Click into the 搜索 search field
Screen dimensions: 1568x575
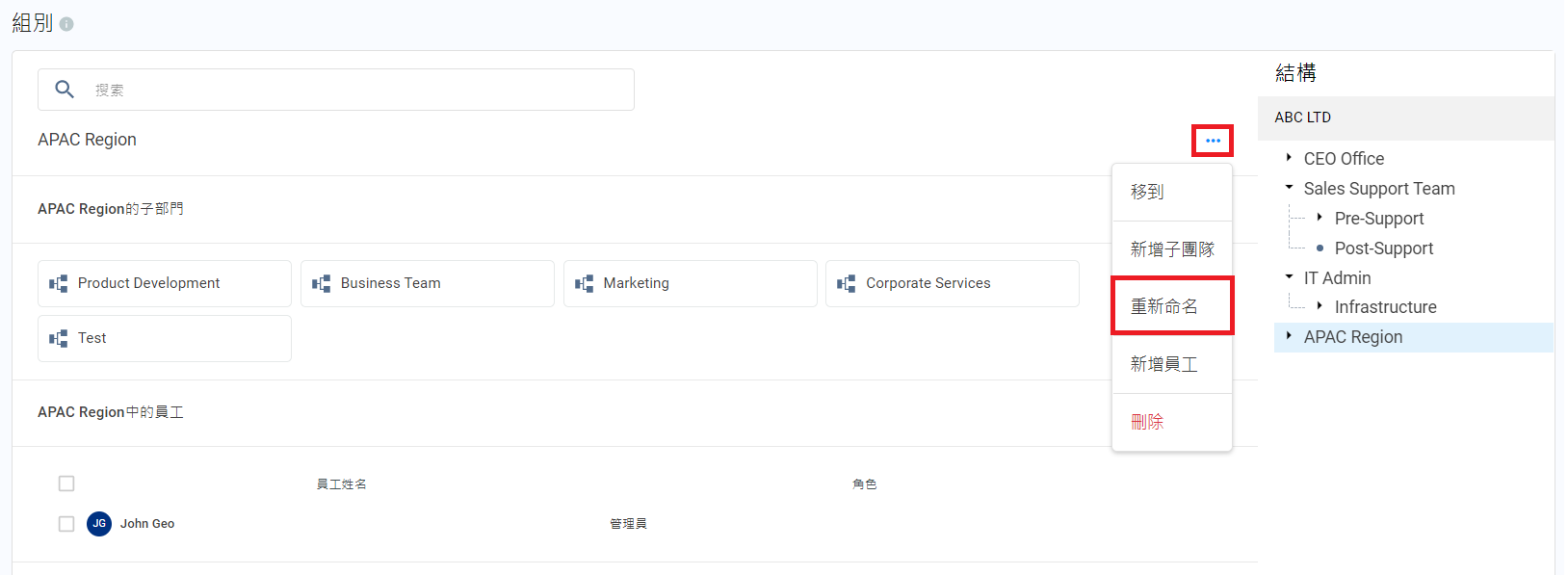[356, 90]
